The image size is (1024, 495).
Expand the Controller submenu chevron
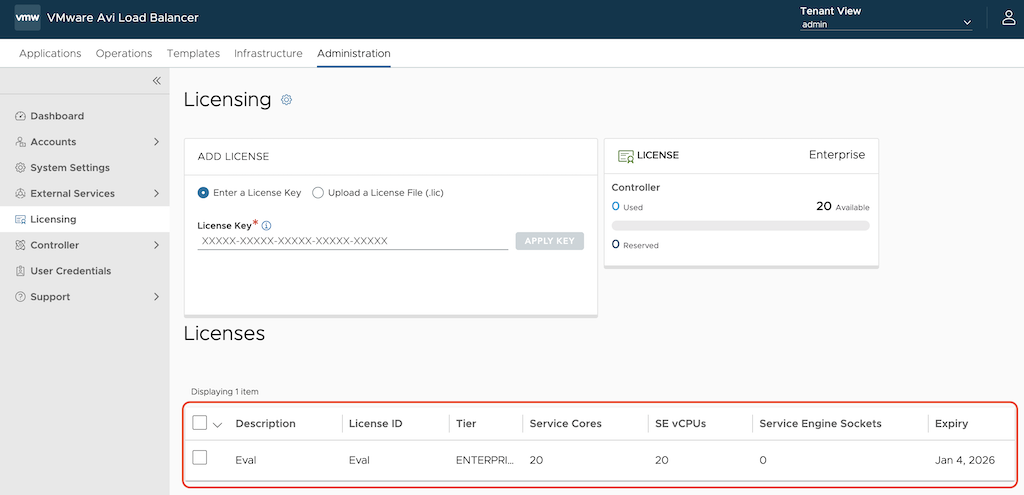coord(157,245)
